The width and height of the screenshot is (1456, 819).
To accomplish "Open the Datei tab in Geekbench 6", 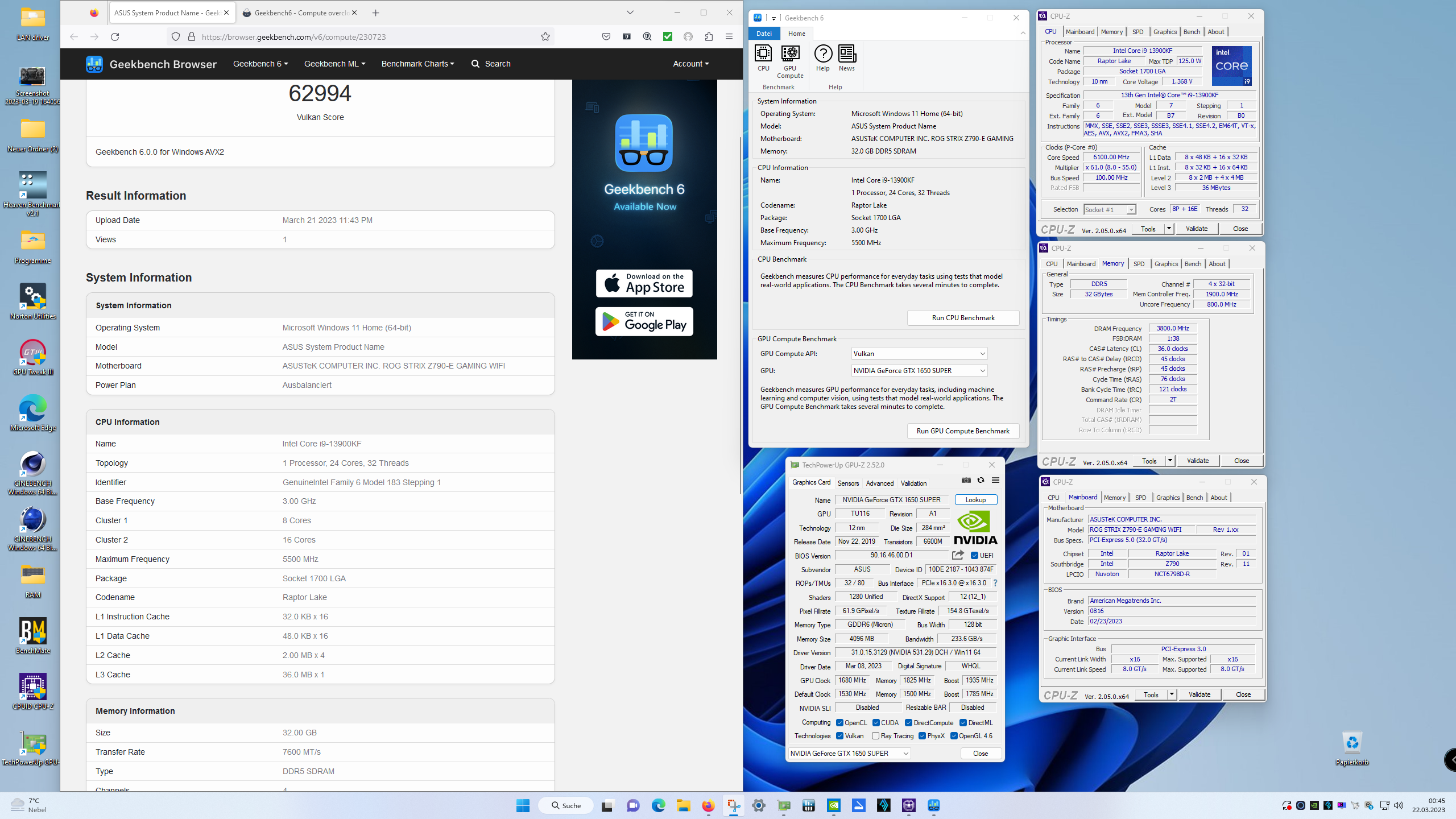I will [764, 34].
